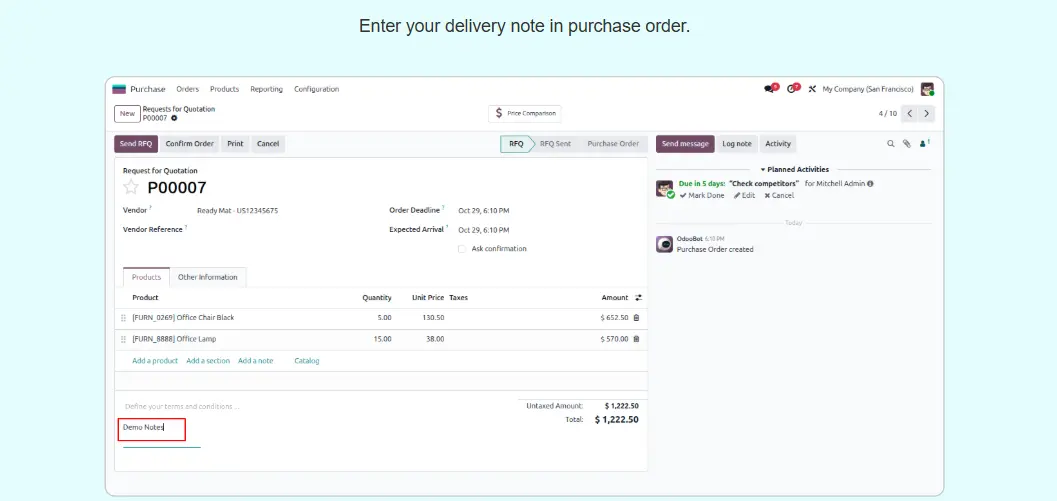This screenshot has width=1057, height=501.
Task: Open the optional columns settings icon
Action: pos(638,298)
